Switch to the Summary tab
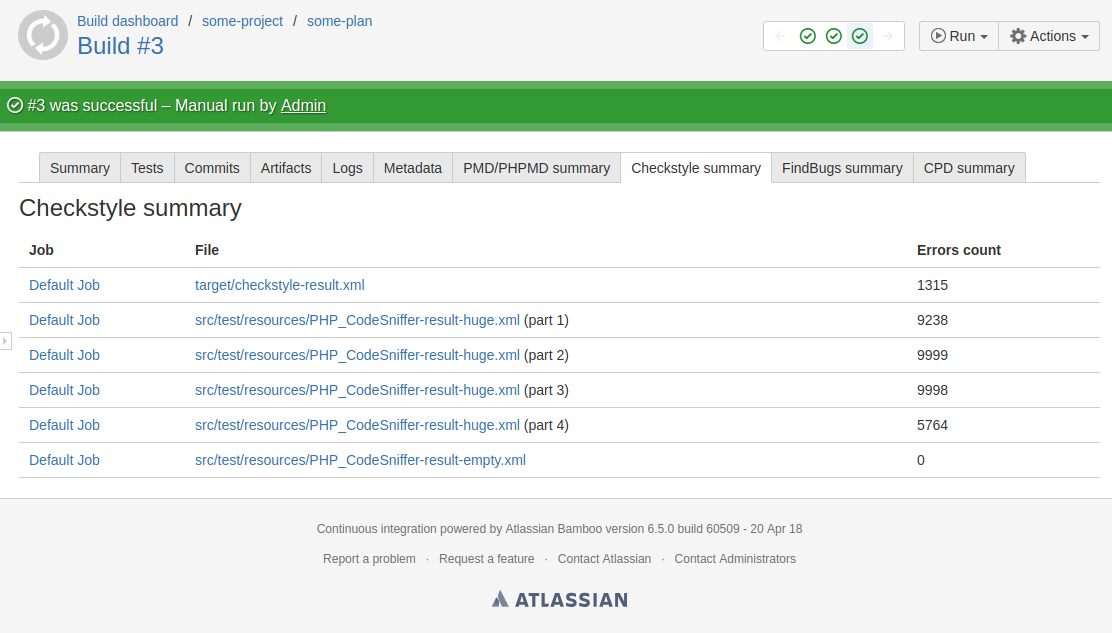Image resolution: width=1112 pixels, height=633 pixels. pyautogui.click(x=80, y=168)
